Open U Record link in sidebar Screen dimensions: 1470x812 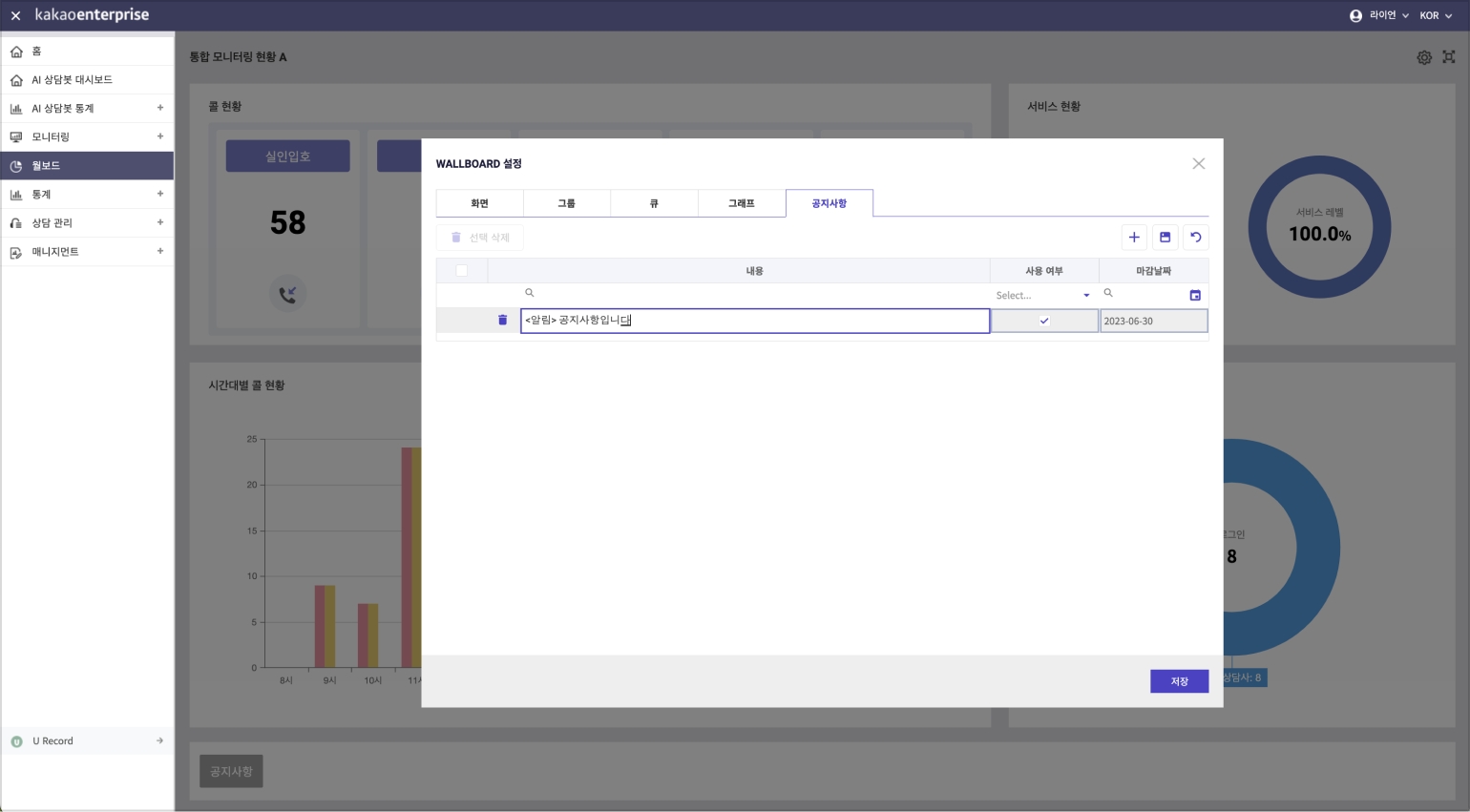pos(87,740)
